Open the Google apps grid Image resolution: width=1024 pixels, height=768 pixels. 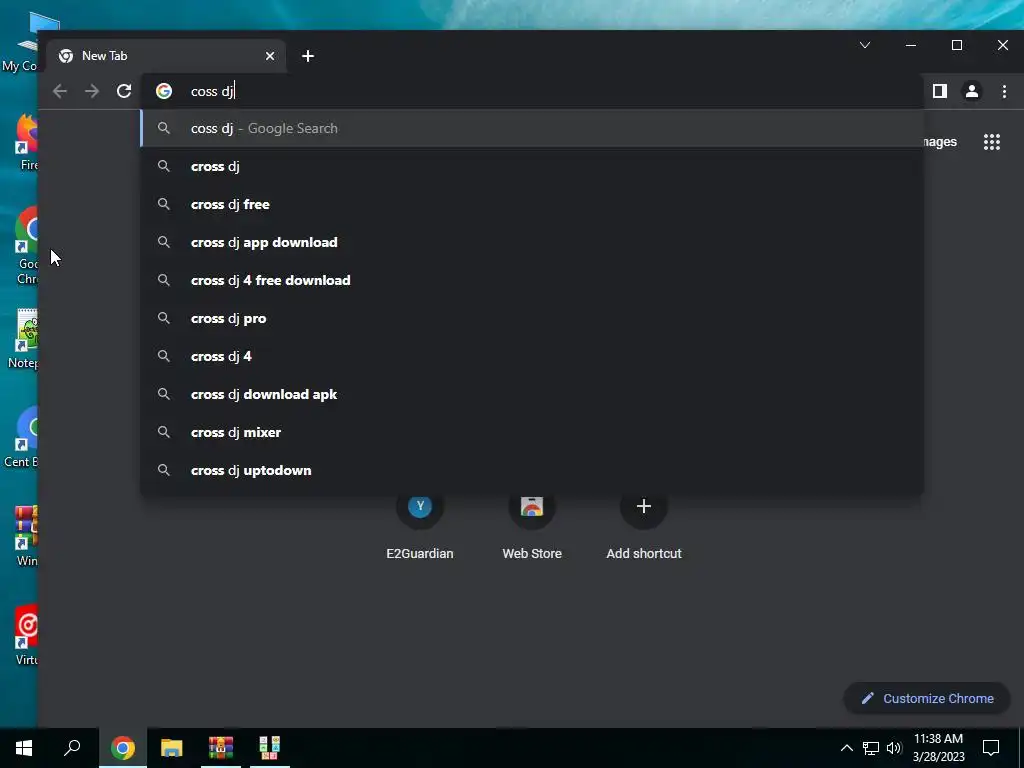point(992,142)
